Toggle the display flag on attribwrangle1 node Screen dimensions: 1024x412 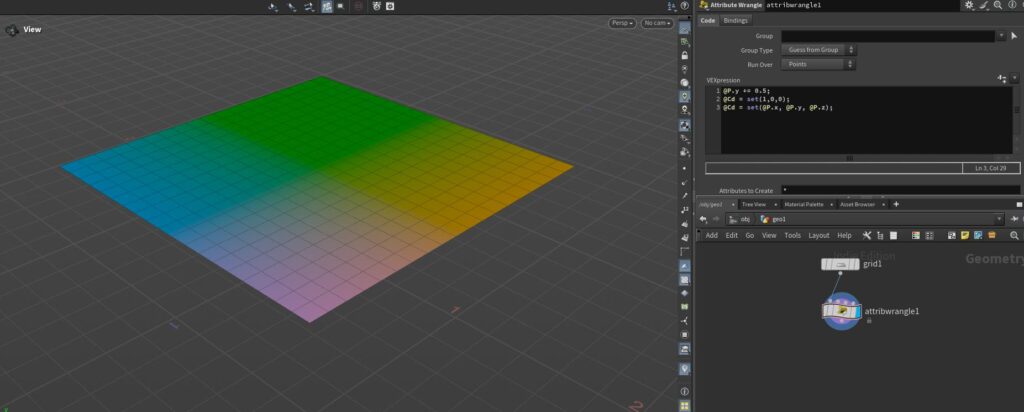pos(856,312)
